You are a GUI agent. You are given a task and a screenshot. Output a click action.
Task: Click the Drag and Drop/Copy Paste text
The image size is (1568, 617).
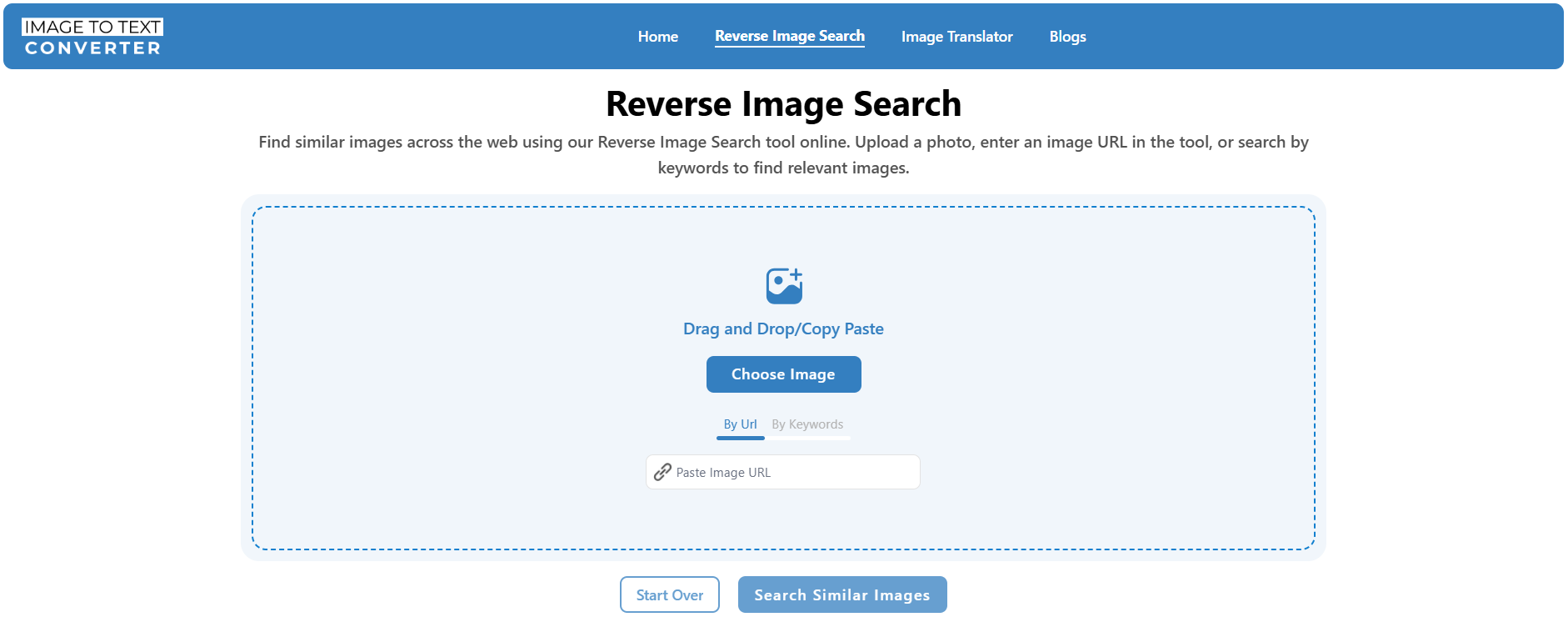783,329
